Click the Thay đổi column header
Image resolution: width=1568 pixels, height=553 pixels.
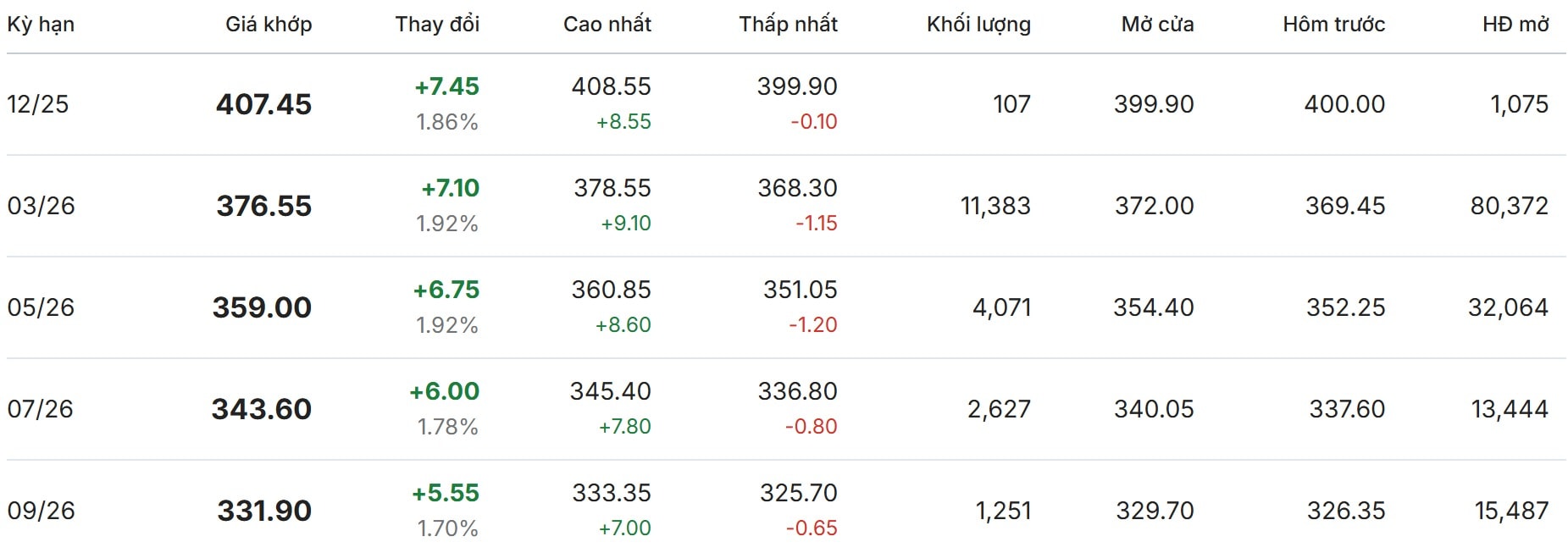tap(437, 25)
